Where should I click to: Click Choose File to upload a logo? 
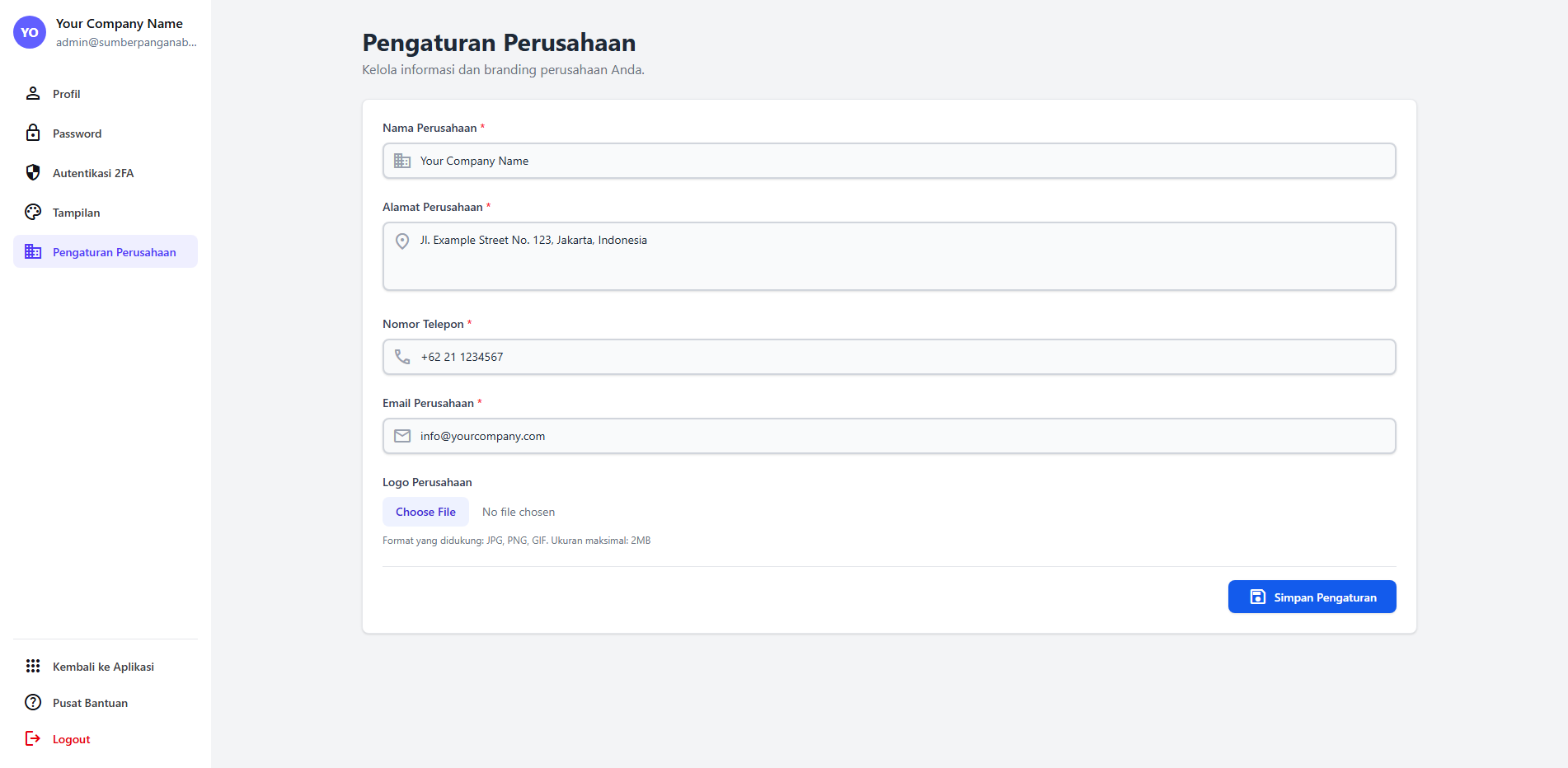[425, 512]
